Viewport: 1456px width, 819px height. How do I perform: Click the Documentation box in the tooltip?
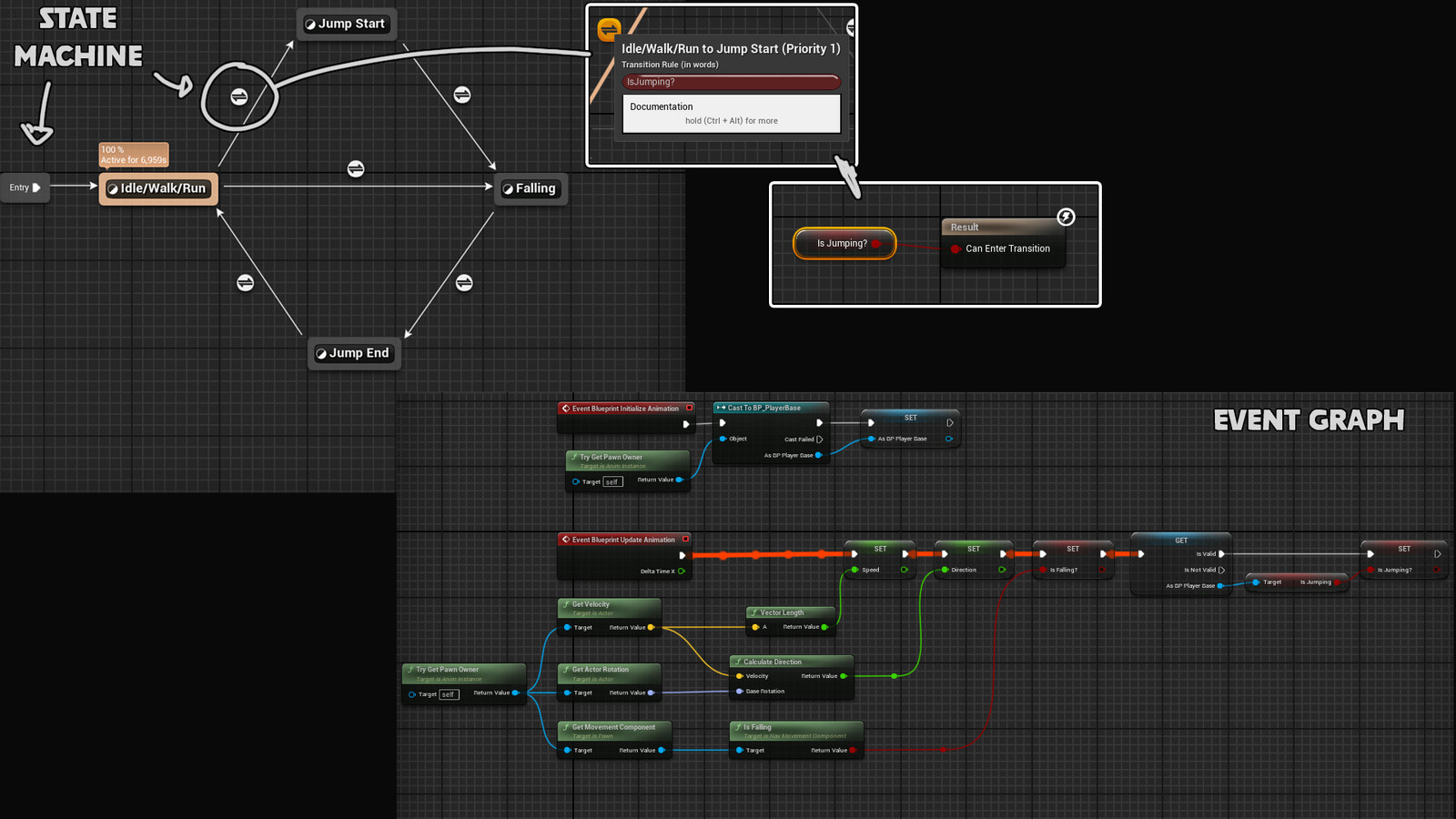[731, 114]
